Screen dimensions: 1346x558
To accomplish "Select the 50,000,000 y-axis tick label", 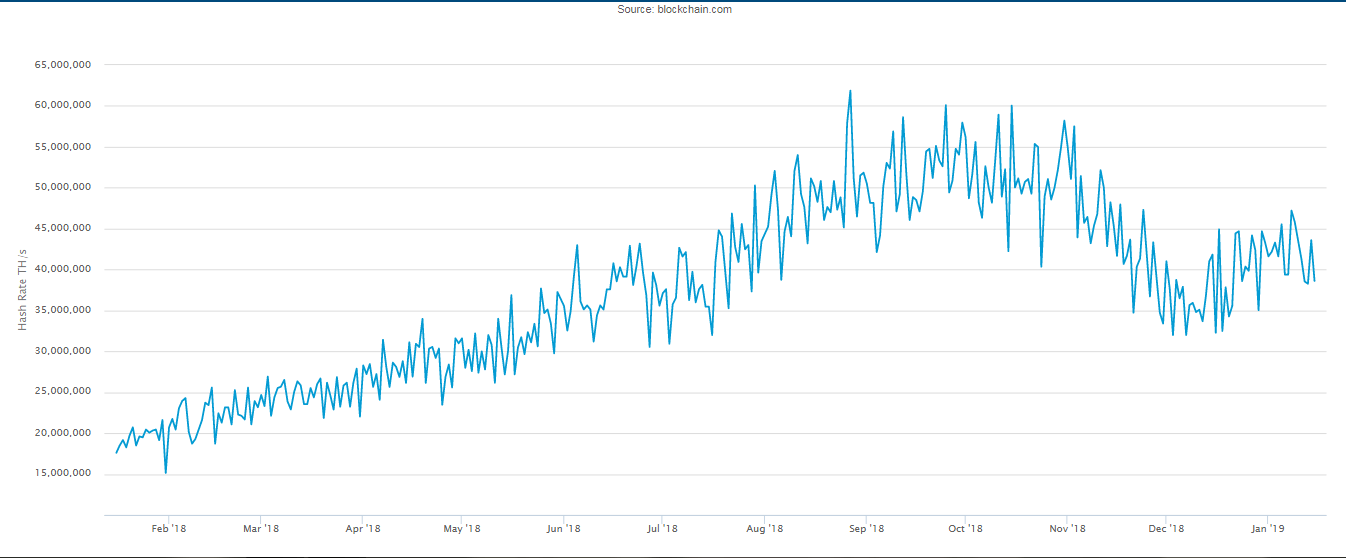I will pyautogui.click(x=64, y=188).
